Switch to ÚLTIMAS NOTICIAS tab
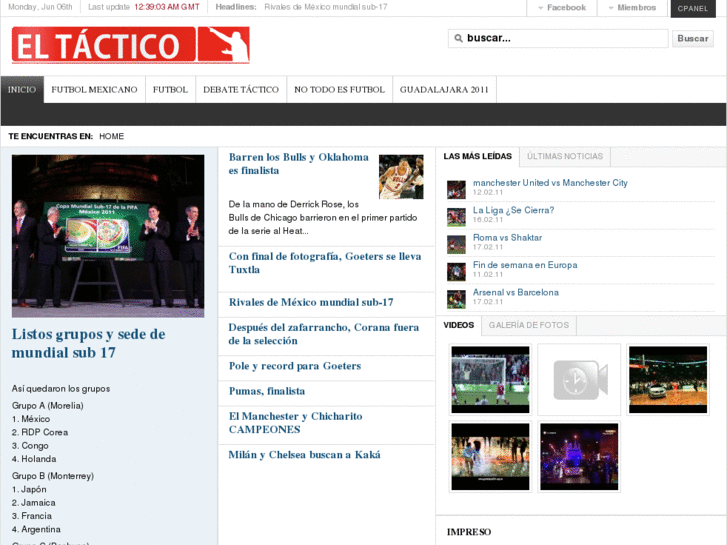This screenshot has height=545, width=727. [x=565, y=156]
